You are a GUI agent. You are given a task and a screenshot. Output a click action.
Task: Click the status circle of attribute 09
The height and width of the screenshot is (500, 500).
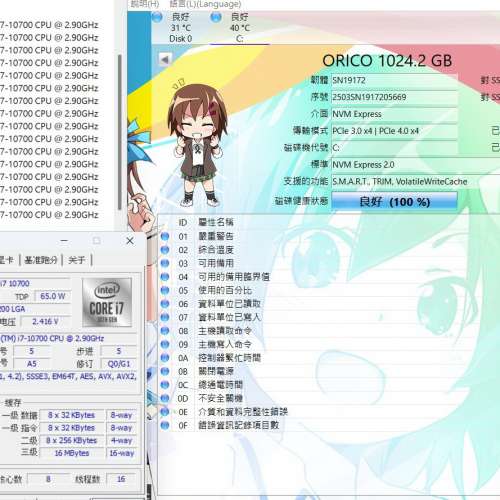click(165, 344)
